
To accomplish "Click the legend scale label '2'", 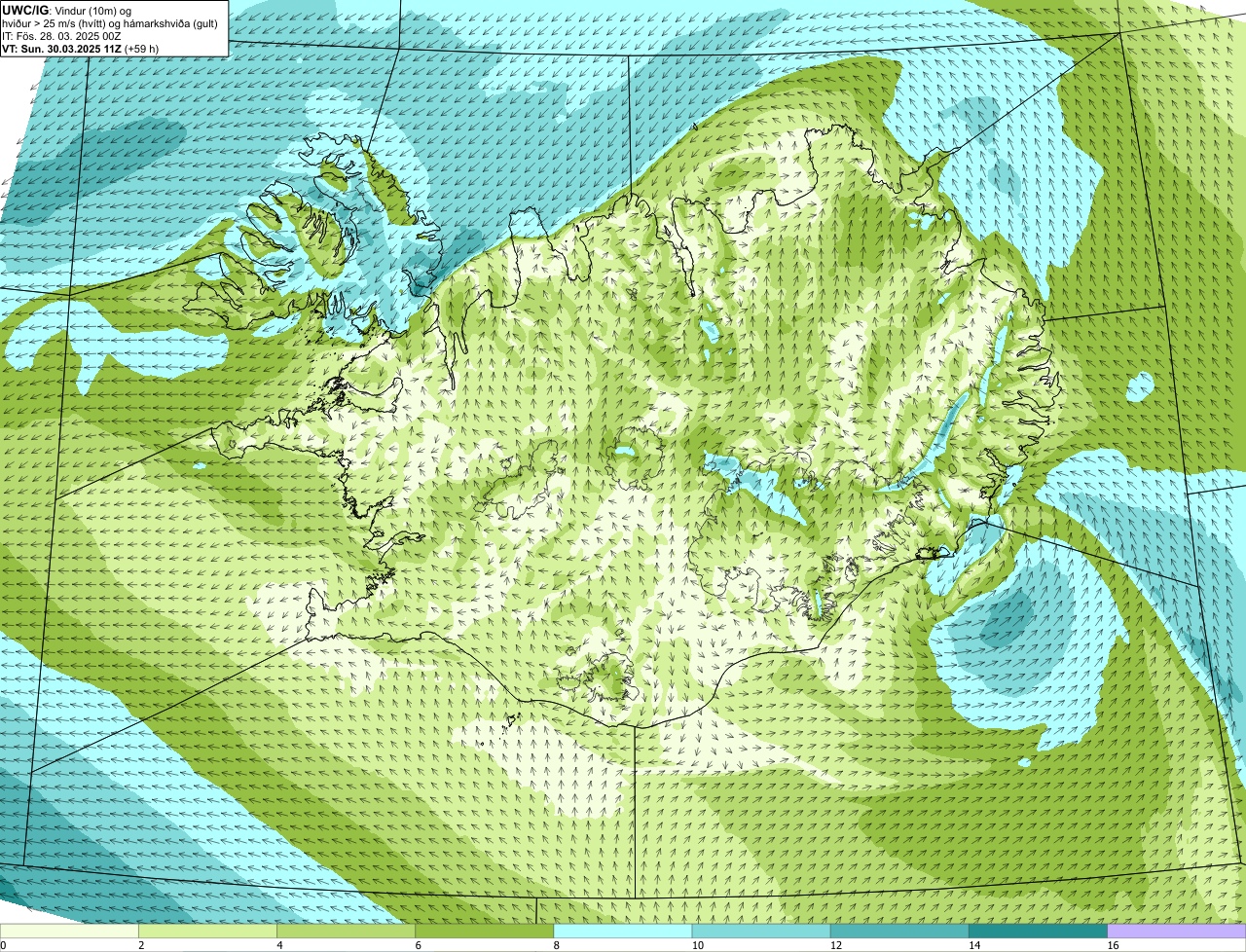I will 141,945.
